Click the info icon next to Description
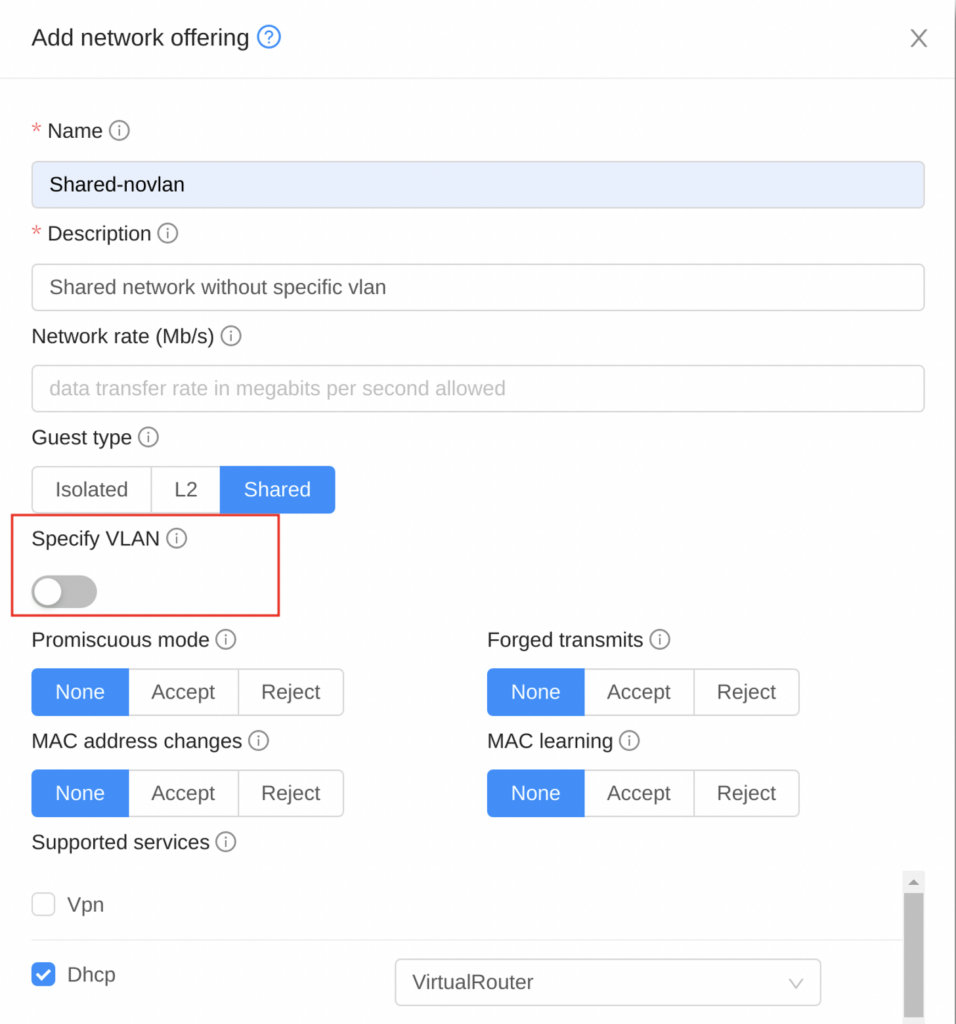This screenshot has height=1024, width=956. (168, 234)
